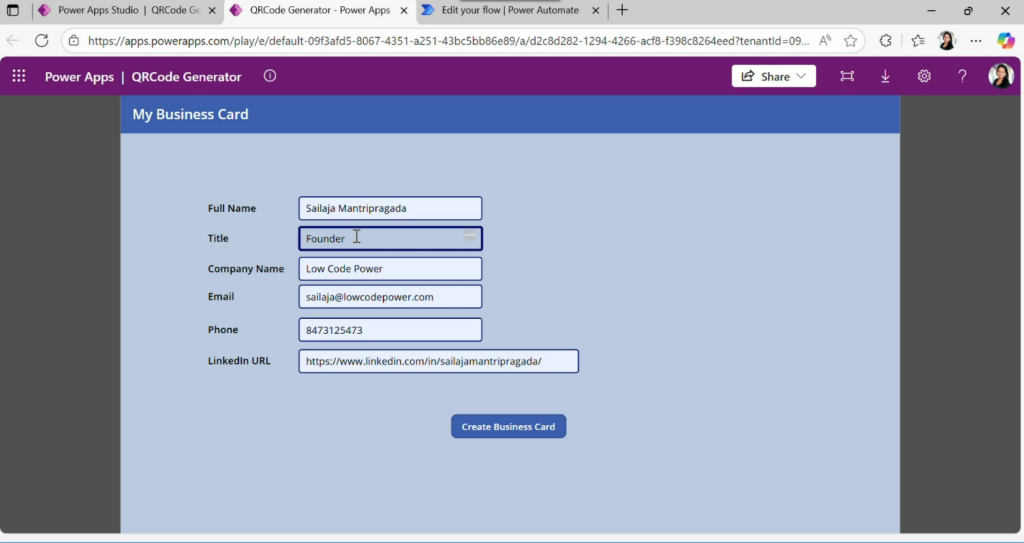View site information lock icon
Viewport: 1024px width, 543px height.
[74, 41]
